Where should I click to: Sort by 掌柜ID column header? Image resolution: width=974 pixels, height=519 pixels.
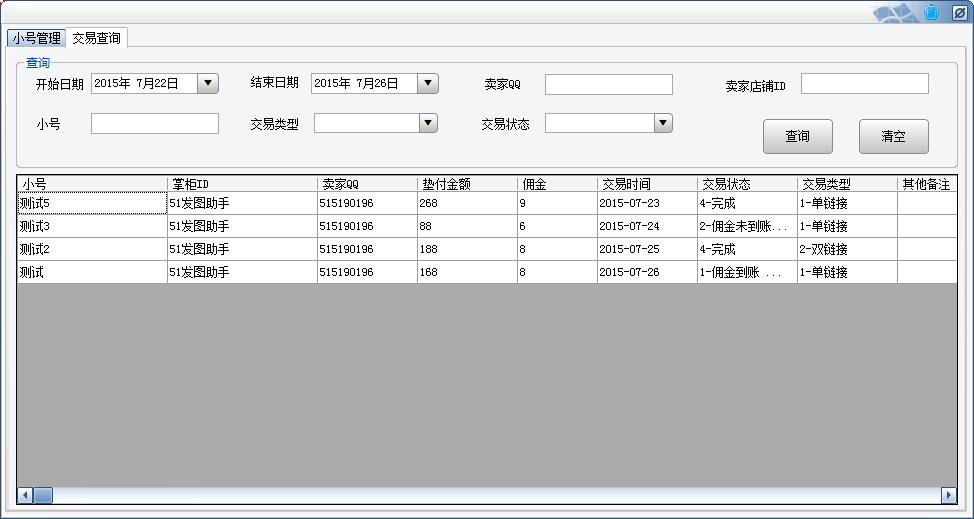pos(242,184)
